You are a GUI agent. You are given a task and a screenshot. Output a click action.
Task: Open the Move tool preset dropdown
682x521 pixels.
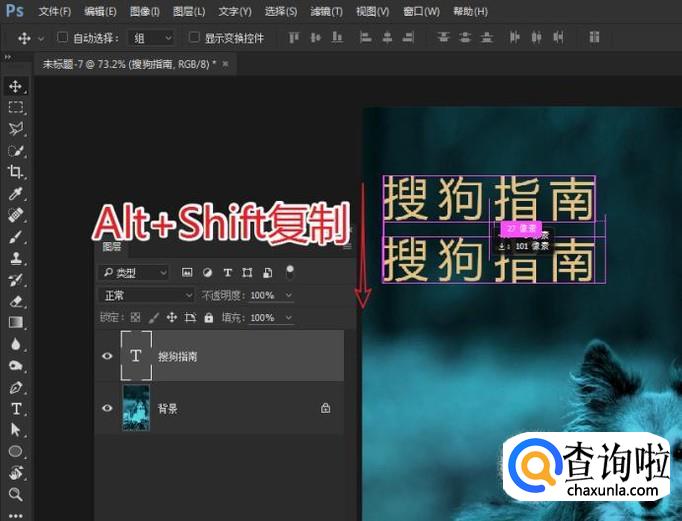[x=41, y=39]
